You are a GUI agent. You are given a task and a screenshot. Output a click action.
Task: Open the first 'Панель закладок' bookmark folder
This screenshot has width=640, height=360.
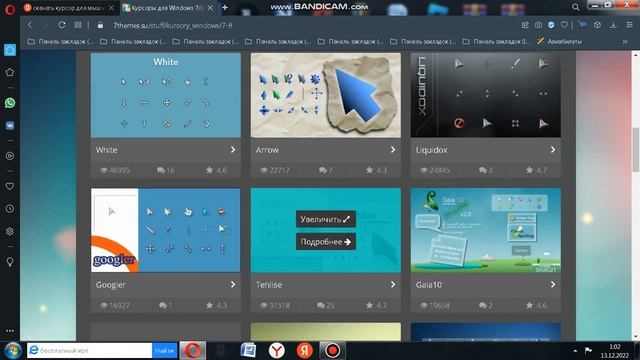60,41
